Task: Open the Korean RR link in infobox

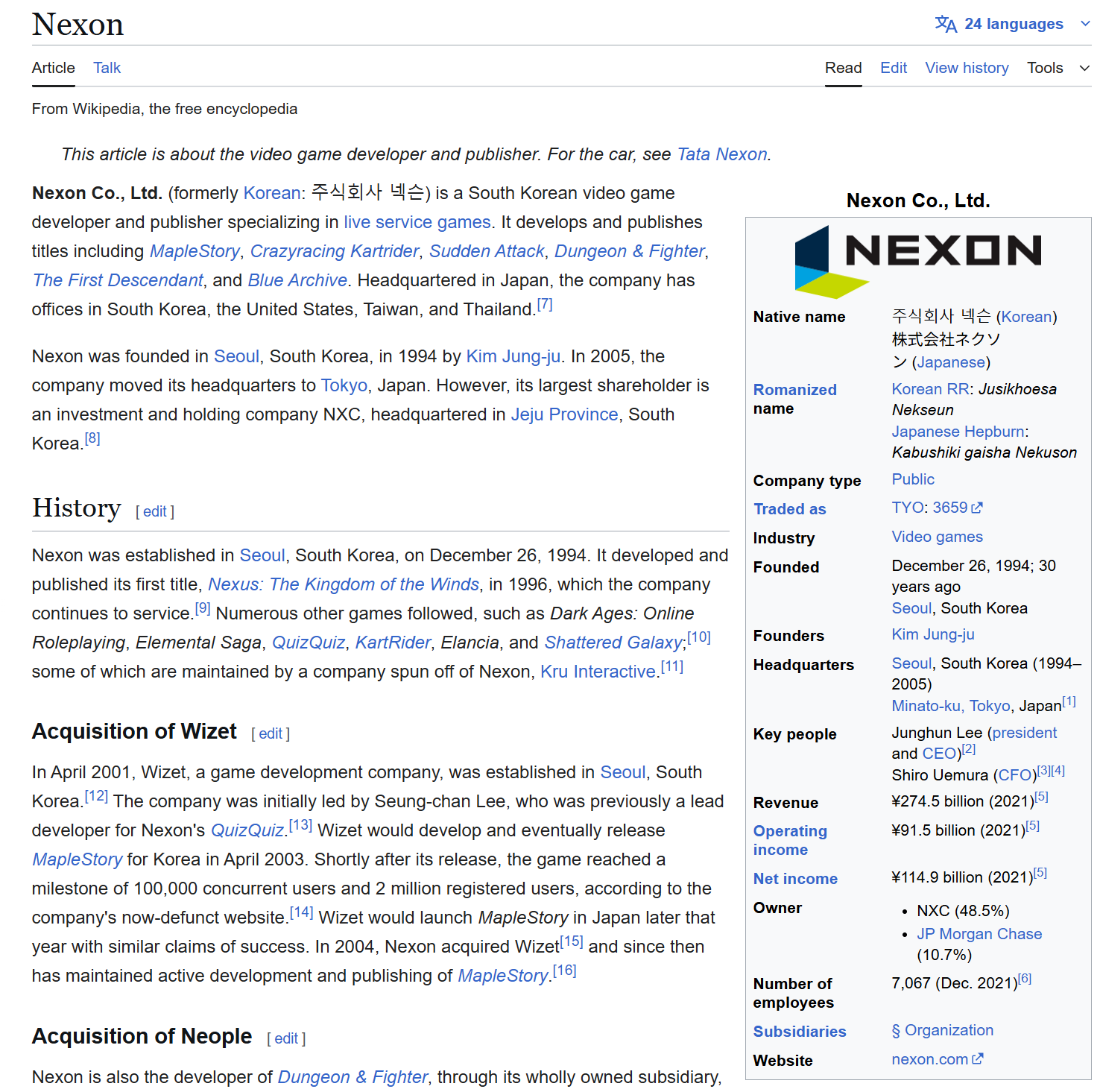Action: (x=931, y=389)
